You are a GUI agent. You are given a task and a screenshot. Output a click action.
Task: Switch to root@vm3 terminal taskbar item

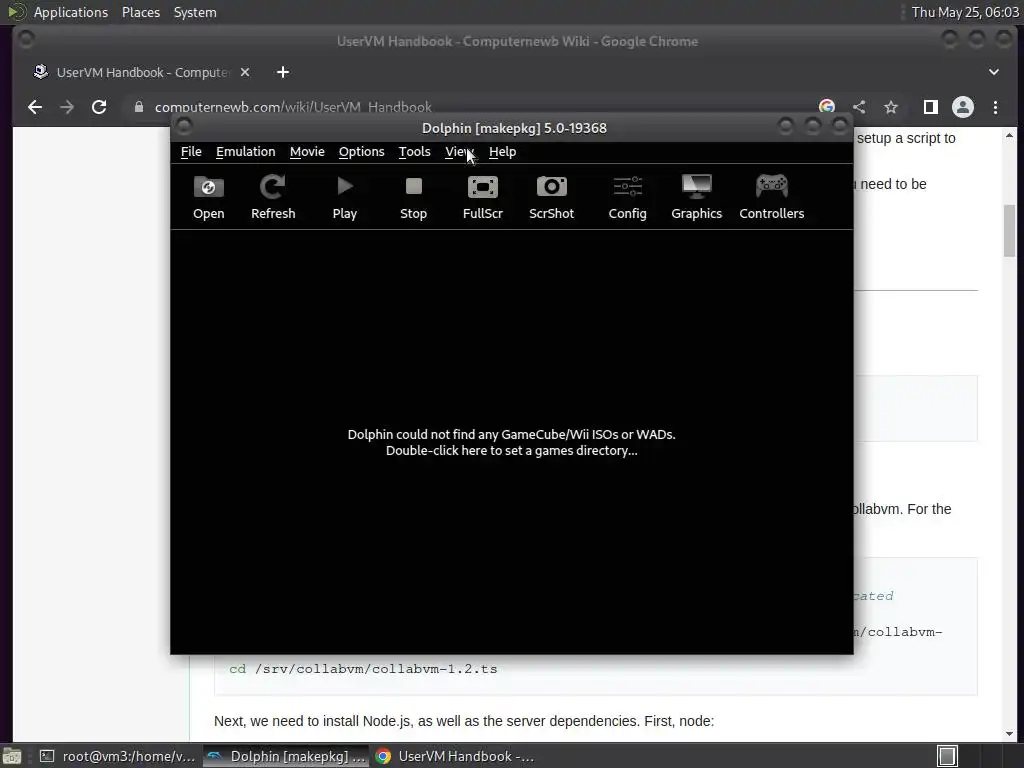tap(118, 756)
